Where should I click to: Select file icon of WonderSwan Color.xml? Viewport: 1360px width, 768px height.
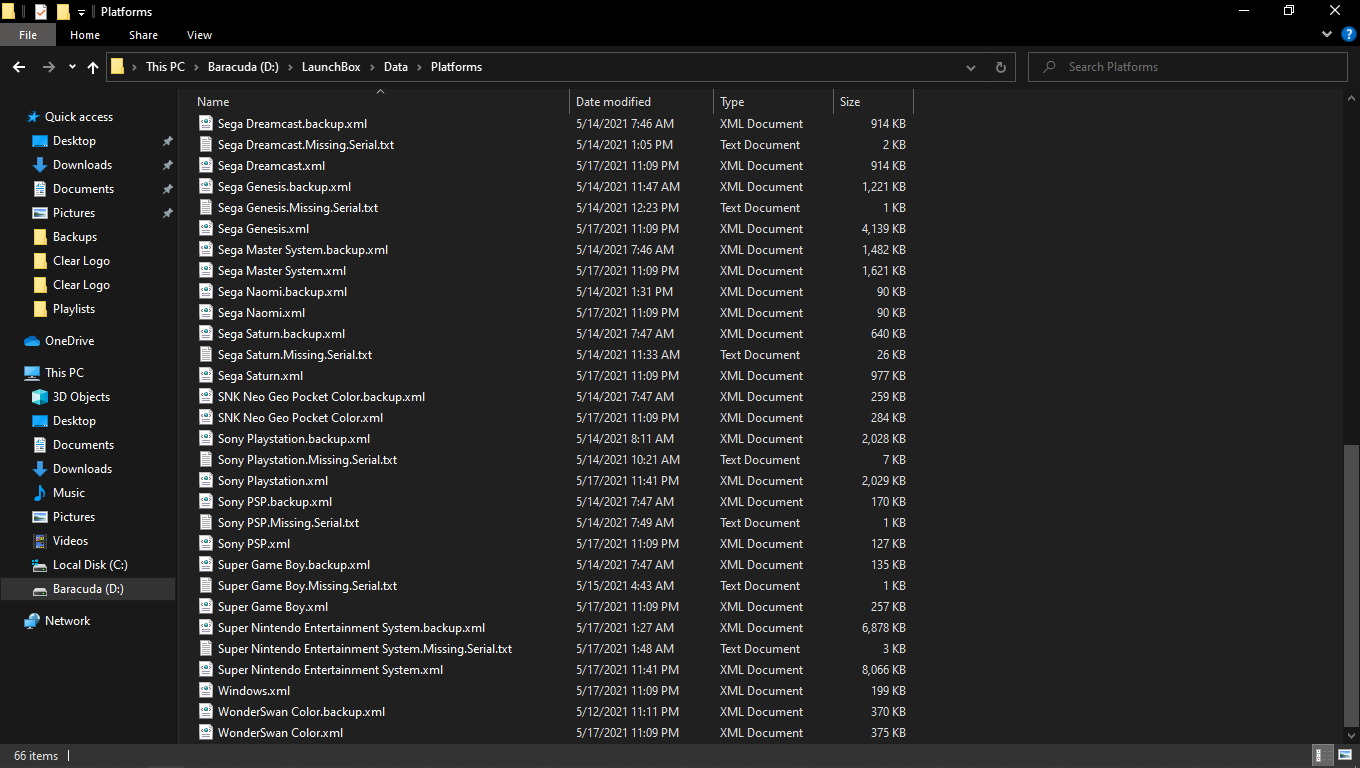(x=206, y=733)
